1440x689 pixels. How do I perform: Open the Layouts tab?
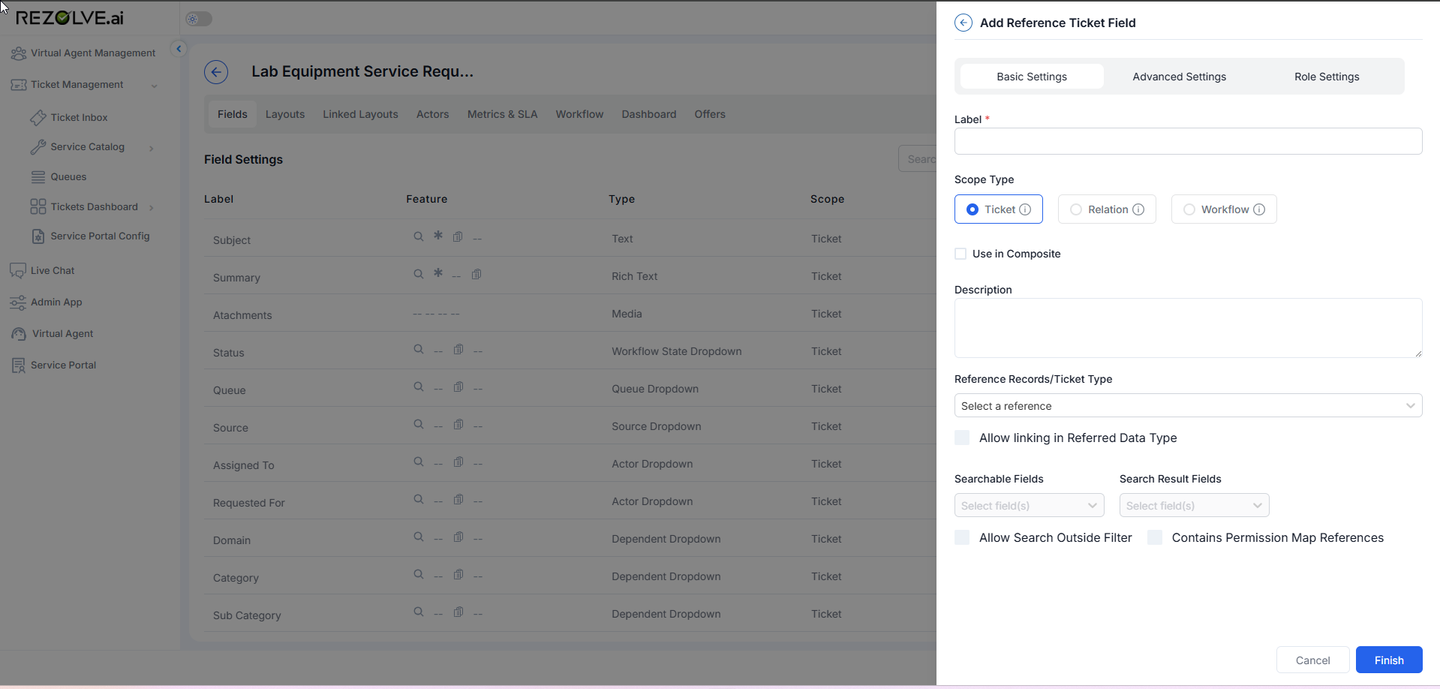coord(285,114)
